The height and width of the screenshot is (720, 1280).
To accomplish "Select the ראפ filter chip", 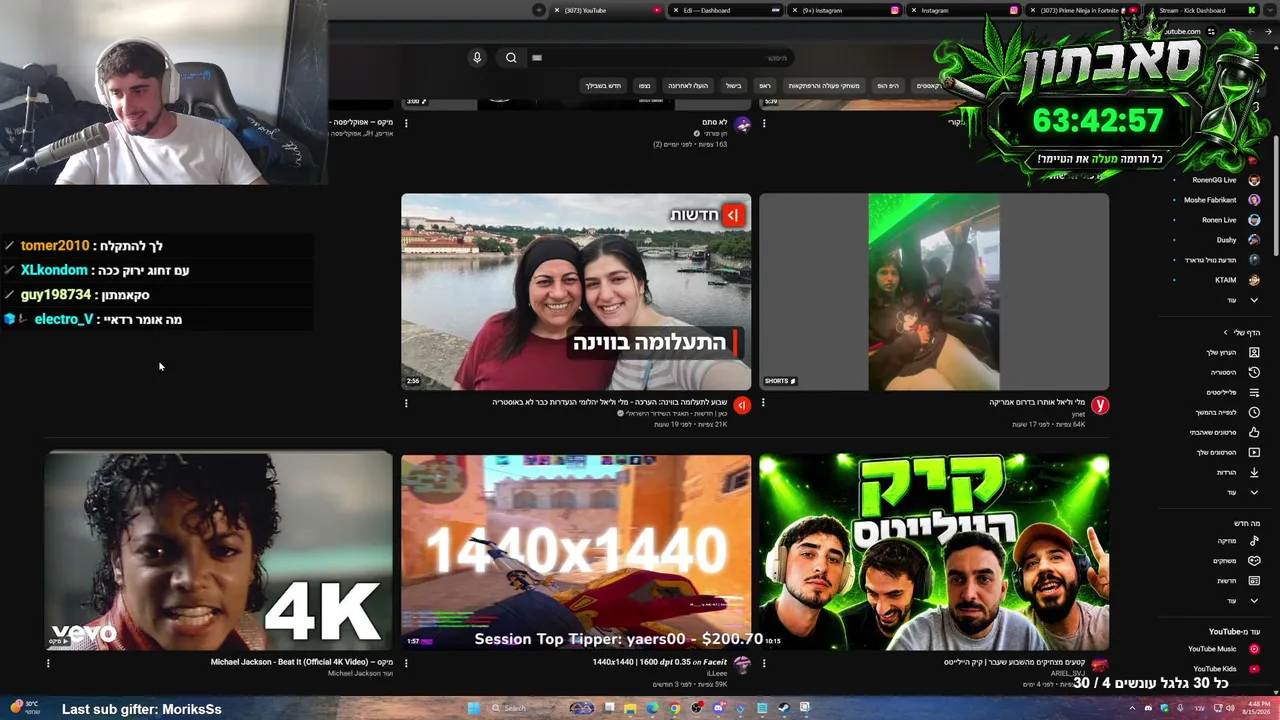I will (765, 86).
